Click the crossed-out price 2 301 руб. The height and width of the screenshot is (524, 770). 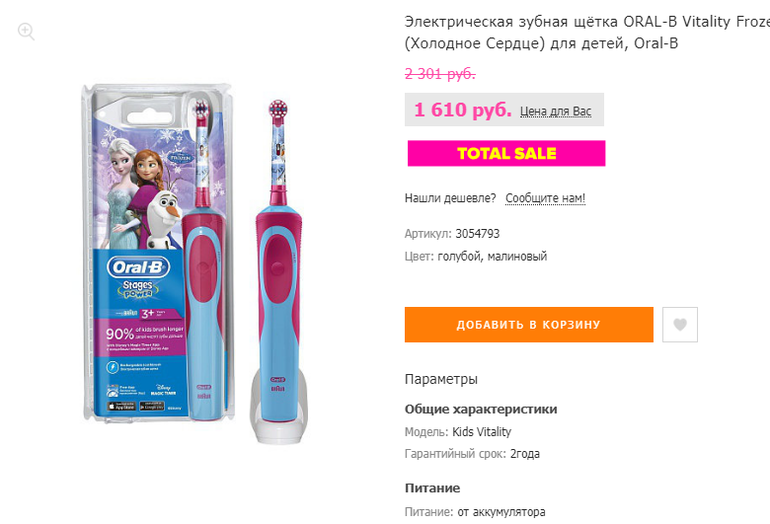(x=440, y=74)
